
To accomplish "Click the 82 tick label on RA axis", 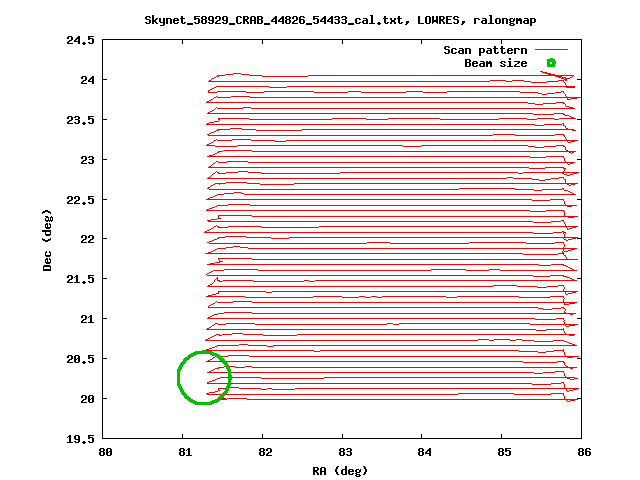I will pyautogui.click(x=263, y=452).
